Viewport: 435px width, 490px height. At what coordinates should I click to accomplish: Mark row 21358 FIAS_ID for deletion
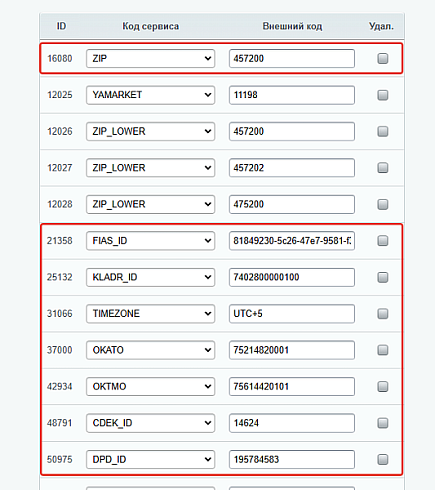pyautogui.click(x=383, y=241)
